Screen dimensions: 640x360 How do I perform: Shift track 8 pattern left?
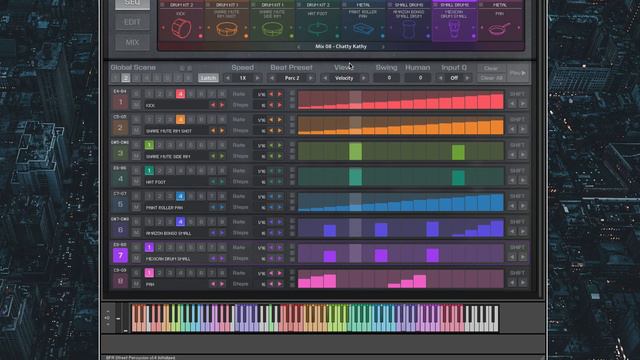click(x=512, y=282)
